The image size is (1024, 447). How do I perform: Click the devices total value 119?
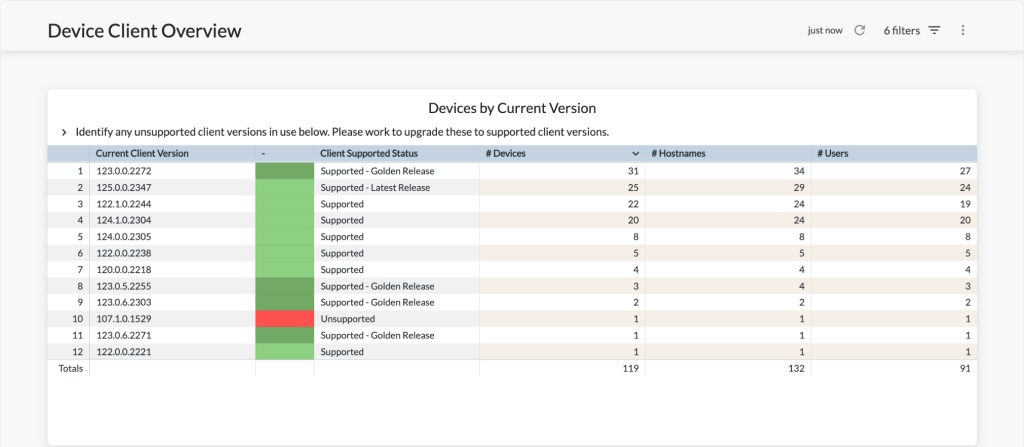point(631,369)
